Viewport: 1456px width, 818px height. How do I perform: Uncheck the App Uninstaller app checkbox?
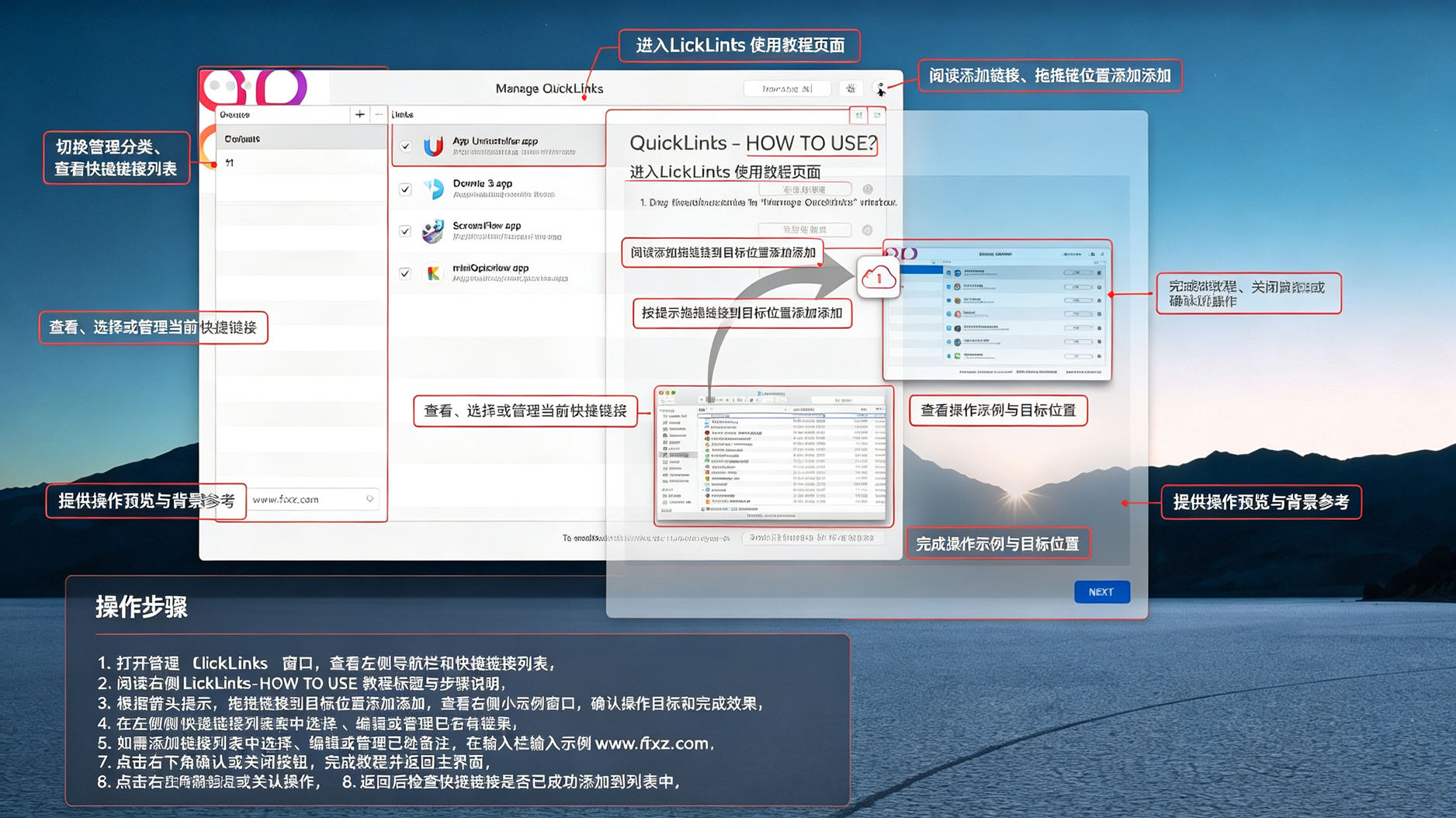pyautogui.click(x=405, y=146)
